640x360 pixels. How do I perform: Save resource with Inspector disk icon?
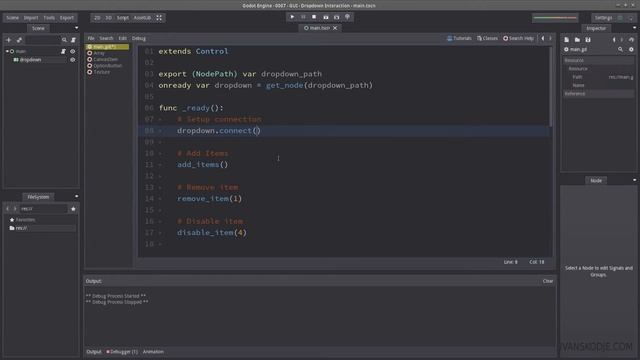588,40
